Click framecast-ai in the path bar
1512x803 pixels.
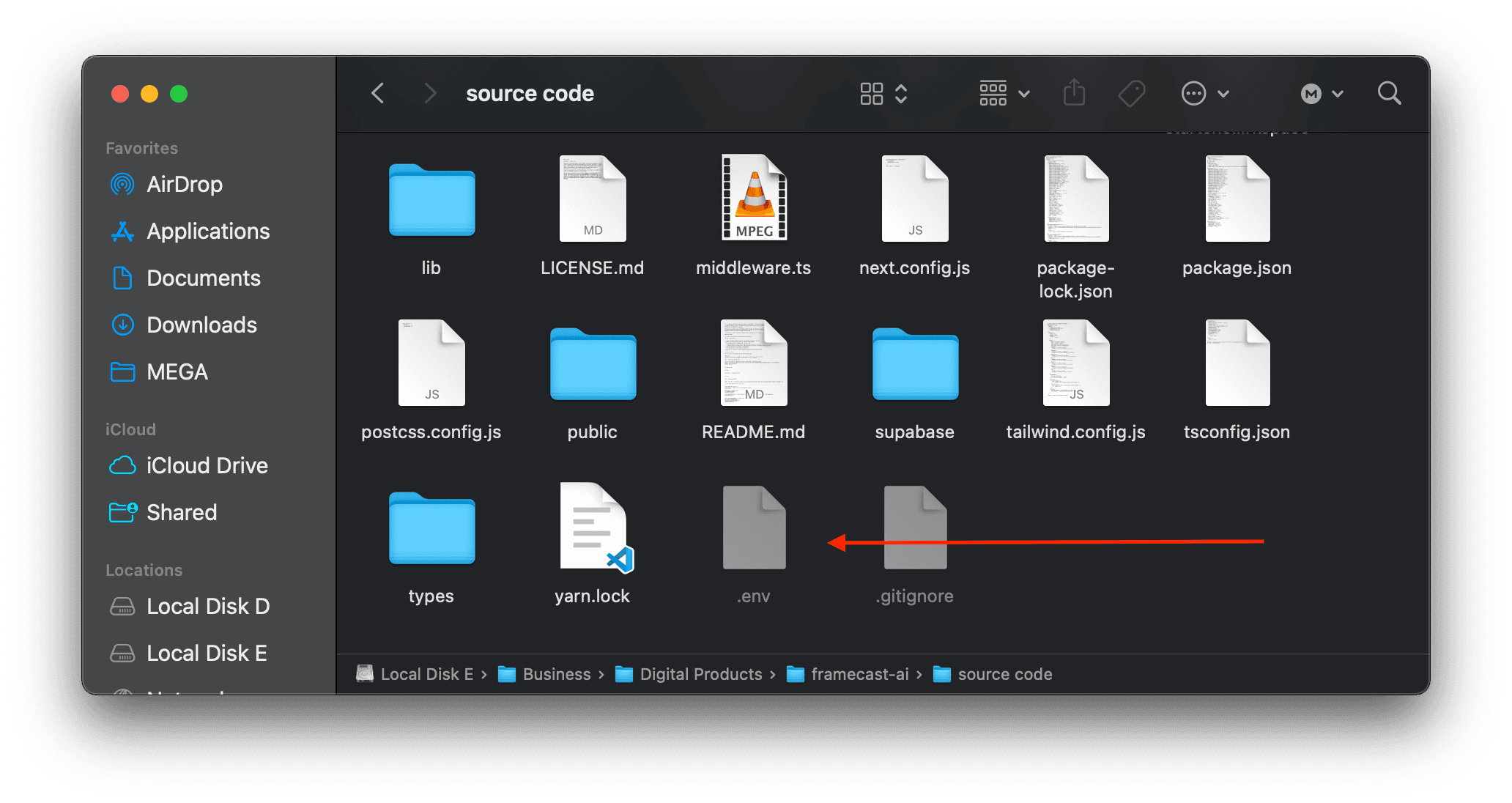pyautogui.click(x=859, y=674)
